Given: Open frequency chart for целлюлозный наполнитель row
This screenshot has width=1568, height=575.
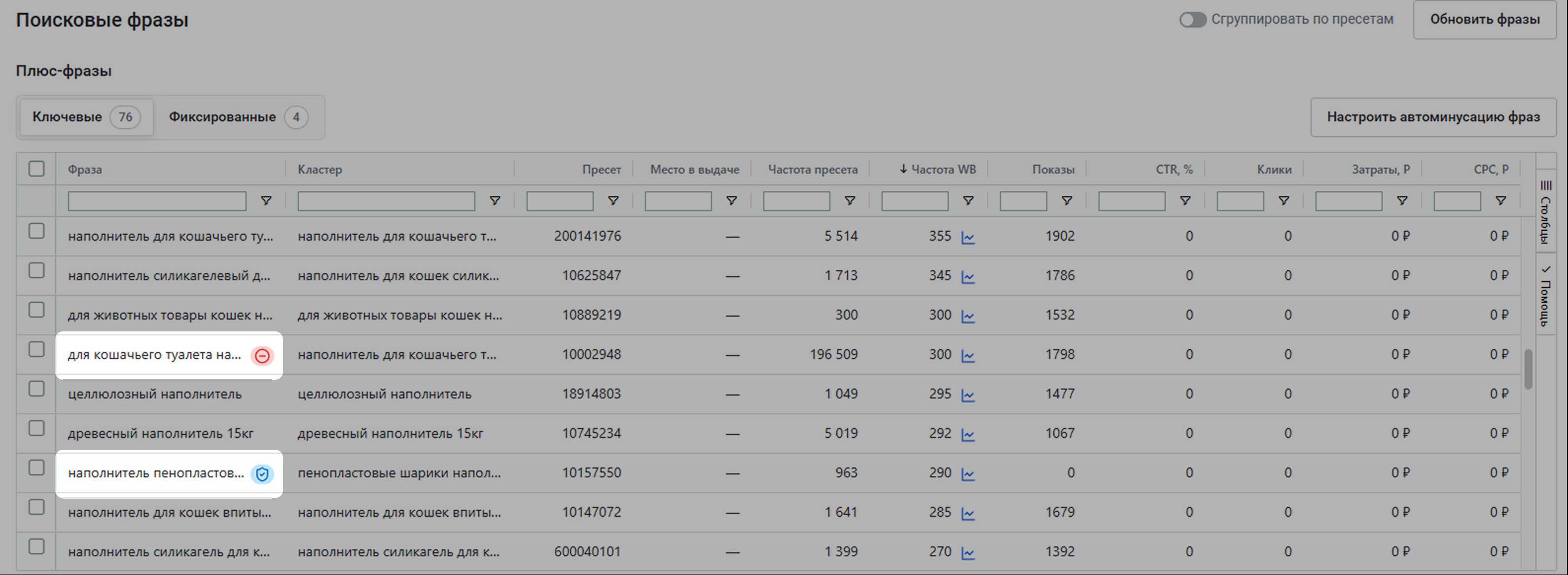Looking at the screenshot, I should (x=968, y=395).
